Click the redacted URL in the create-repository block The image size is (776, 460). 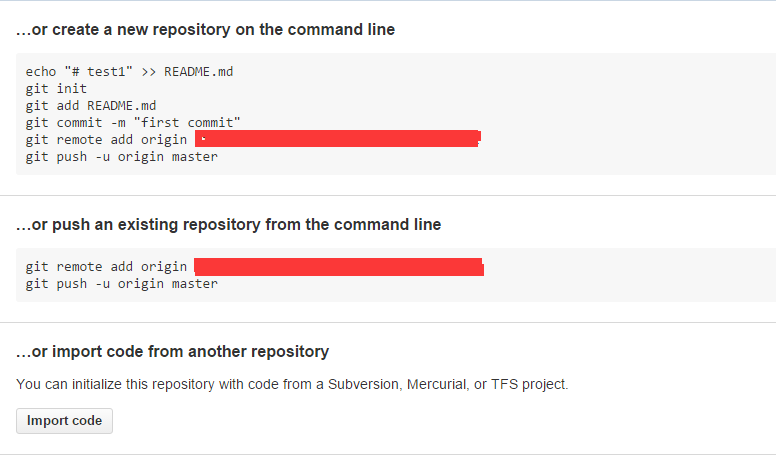(x=338, y=139)
